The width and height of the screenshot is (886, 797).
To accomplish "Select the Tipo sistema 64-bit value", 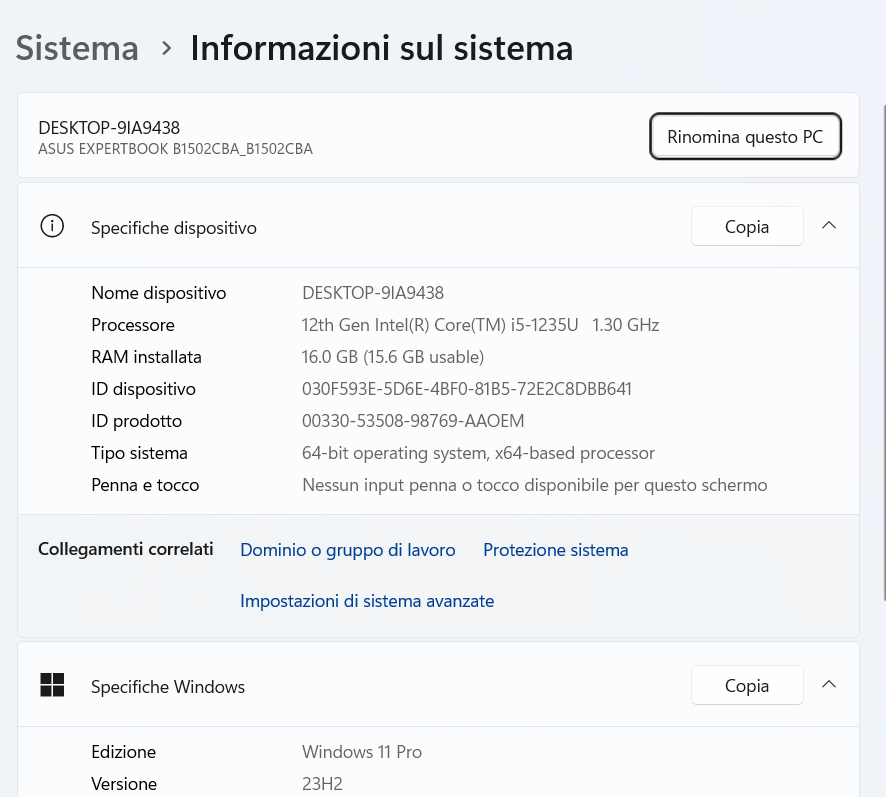I will pos(478,453).
